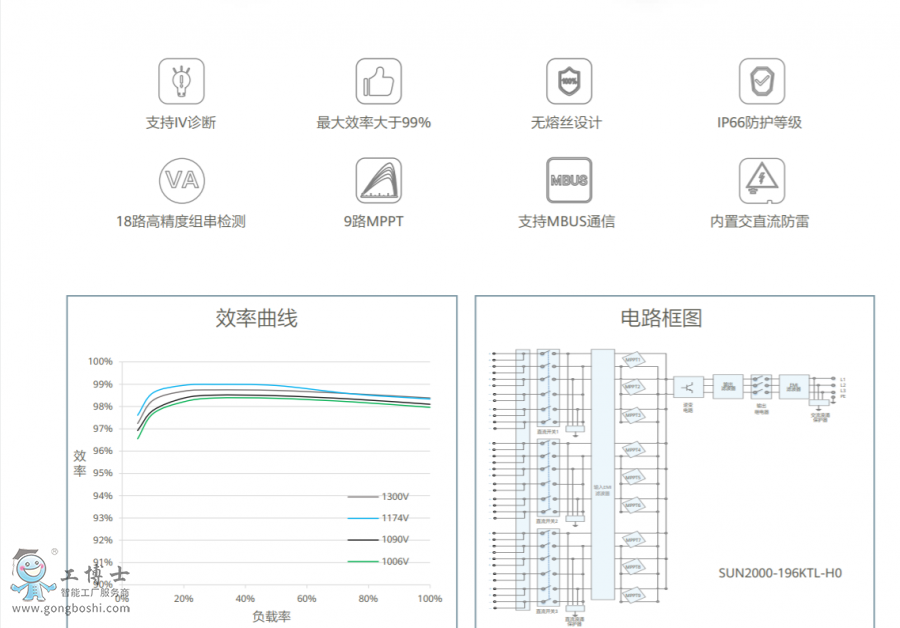The height and width of the screenshot is (628, 900).
Task: Click the 支持IV诊断 text label
Action: tap(181, 123)
